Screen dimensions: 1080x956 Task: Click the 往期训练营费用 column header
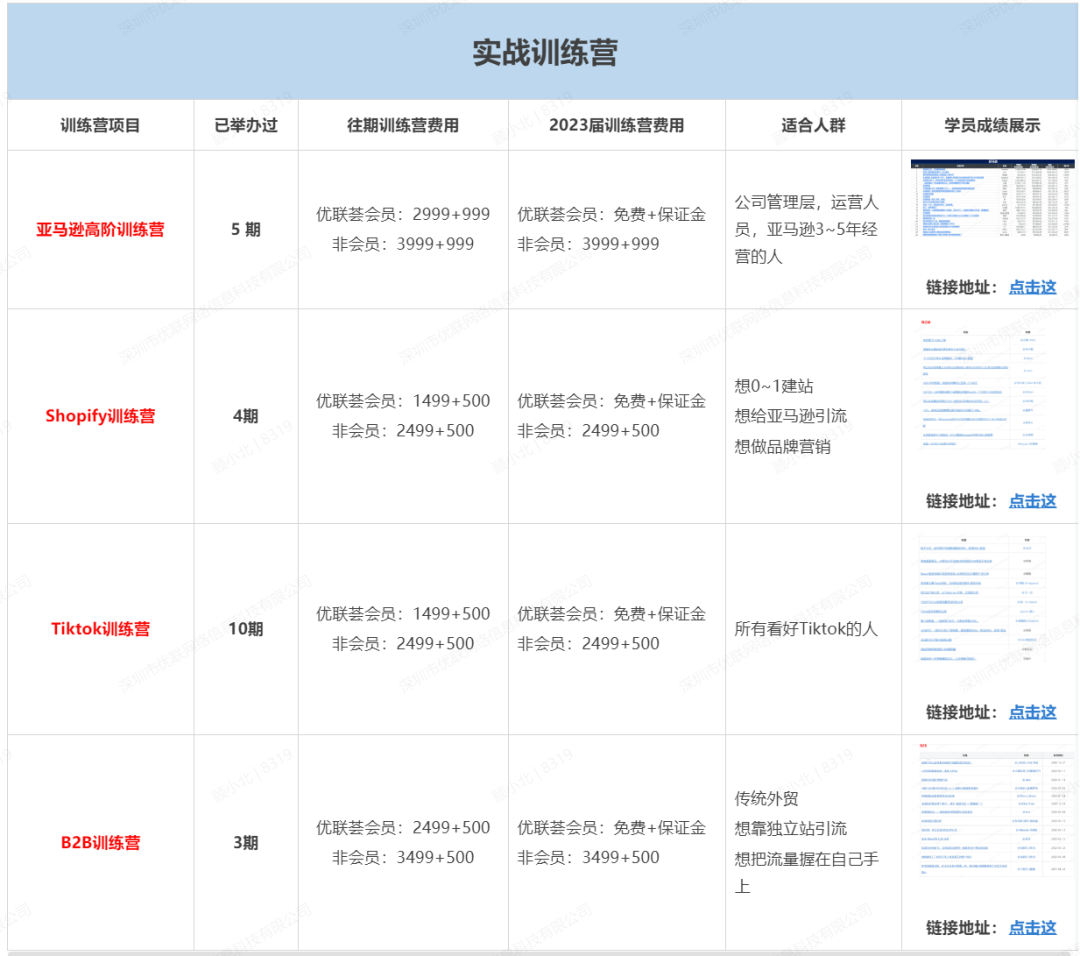click(x=403, y=125)
